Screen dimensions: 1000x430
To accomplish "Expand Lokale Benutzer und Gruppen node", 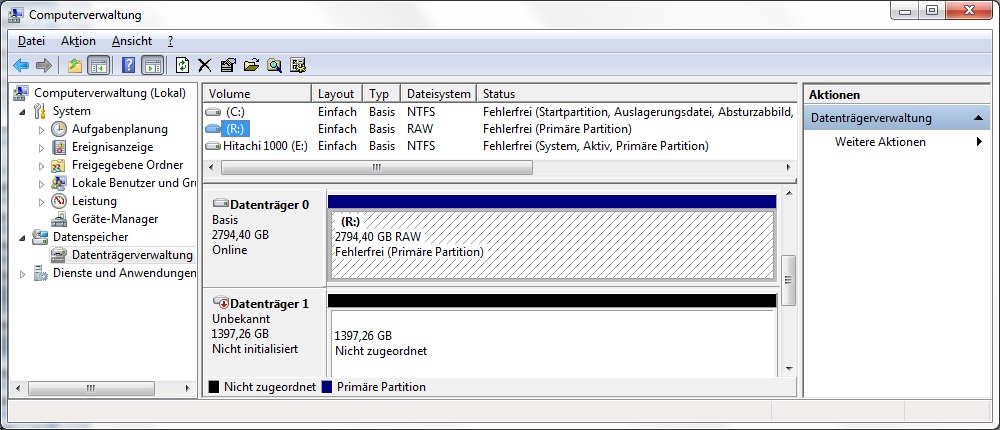I will 41,184.
